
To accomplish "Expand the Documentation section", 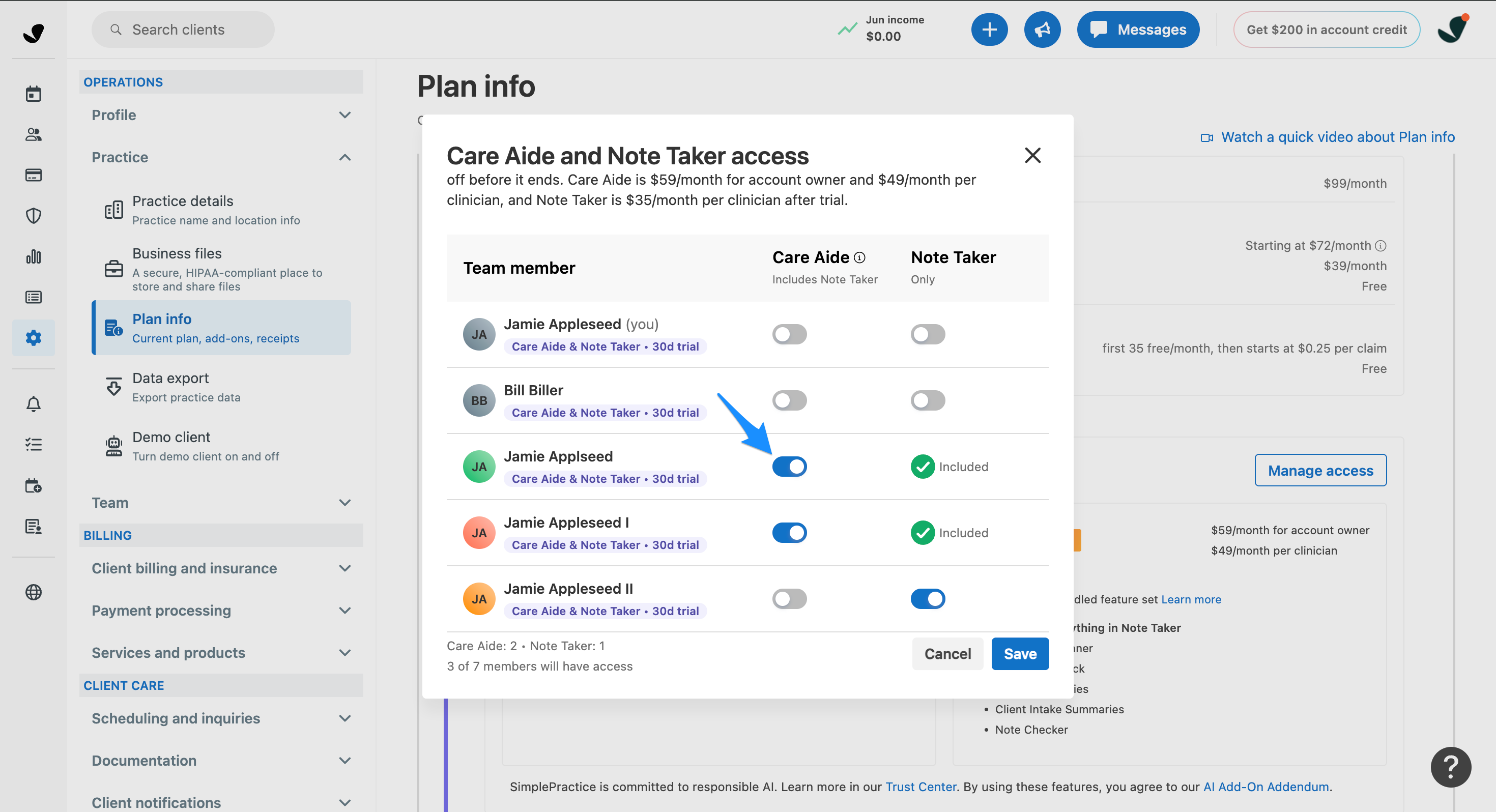I will click(221, 761).
